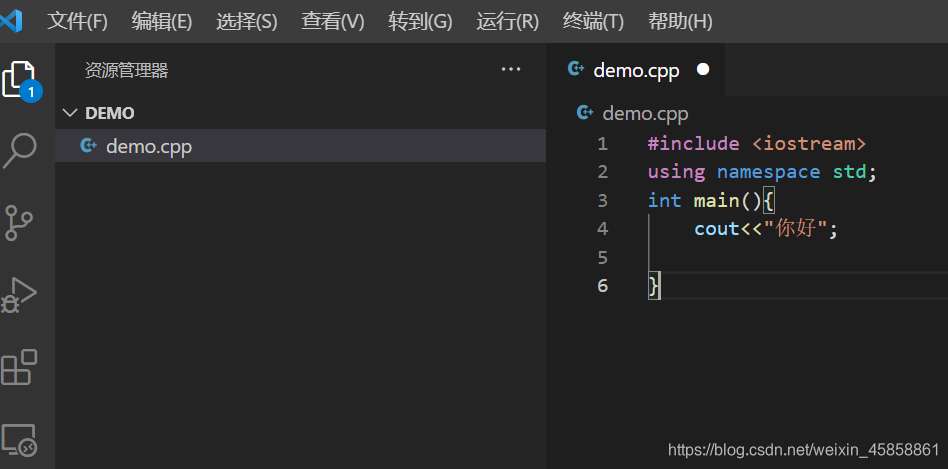Click the C++ icon on demo.cpp tab
Image resolution: width=948 pixels, height=469 pixels.
pyautogui.click(x=576, y=70)
